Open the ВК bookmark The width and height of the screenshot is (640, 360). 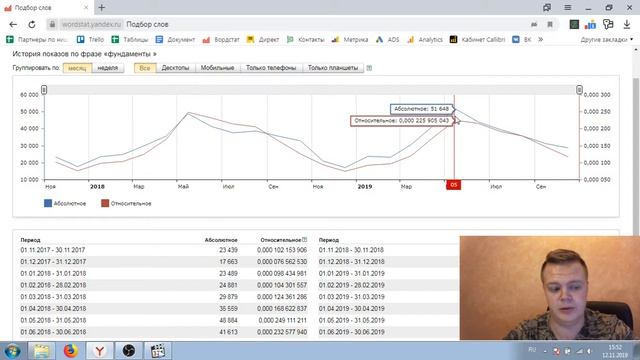pos(522,40)
